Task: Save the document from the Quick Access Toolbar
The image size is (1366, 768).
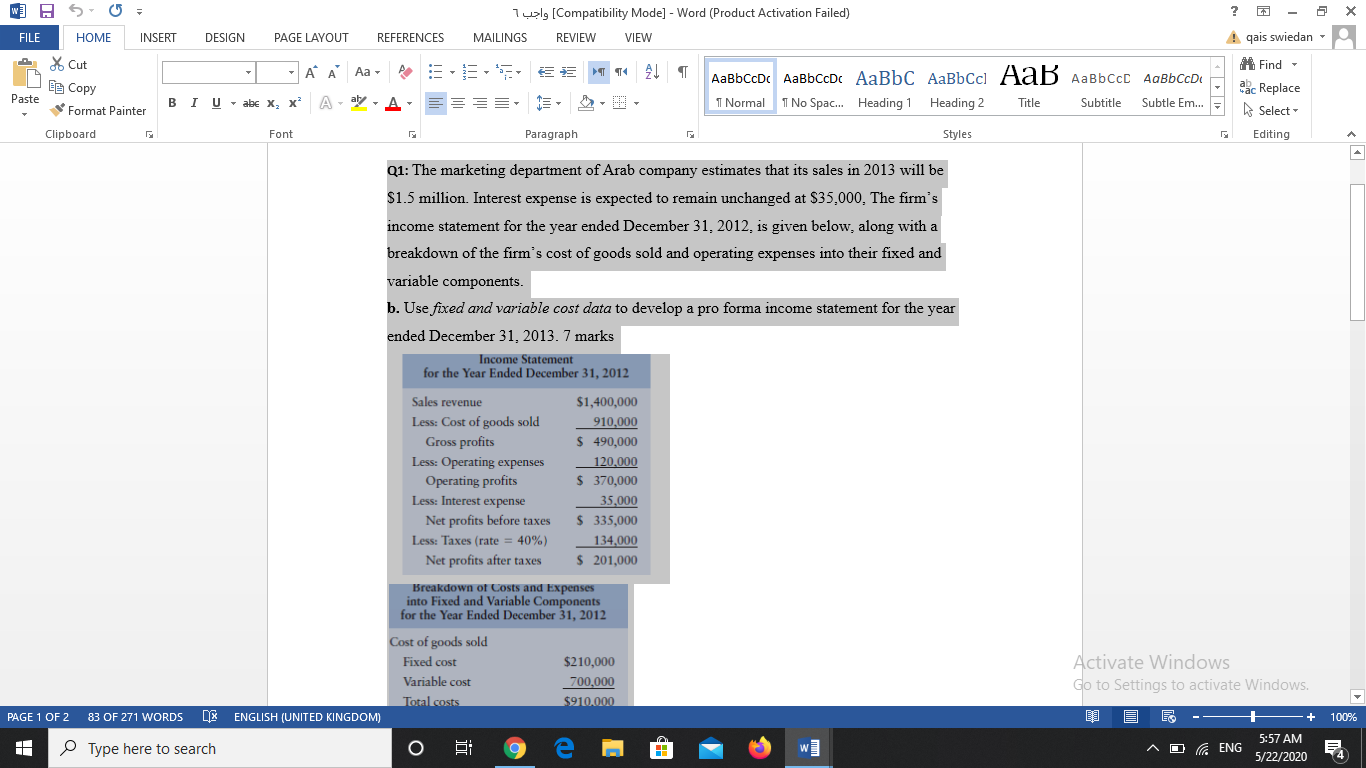Action: click(x=47, y=12)
